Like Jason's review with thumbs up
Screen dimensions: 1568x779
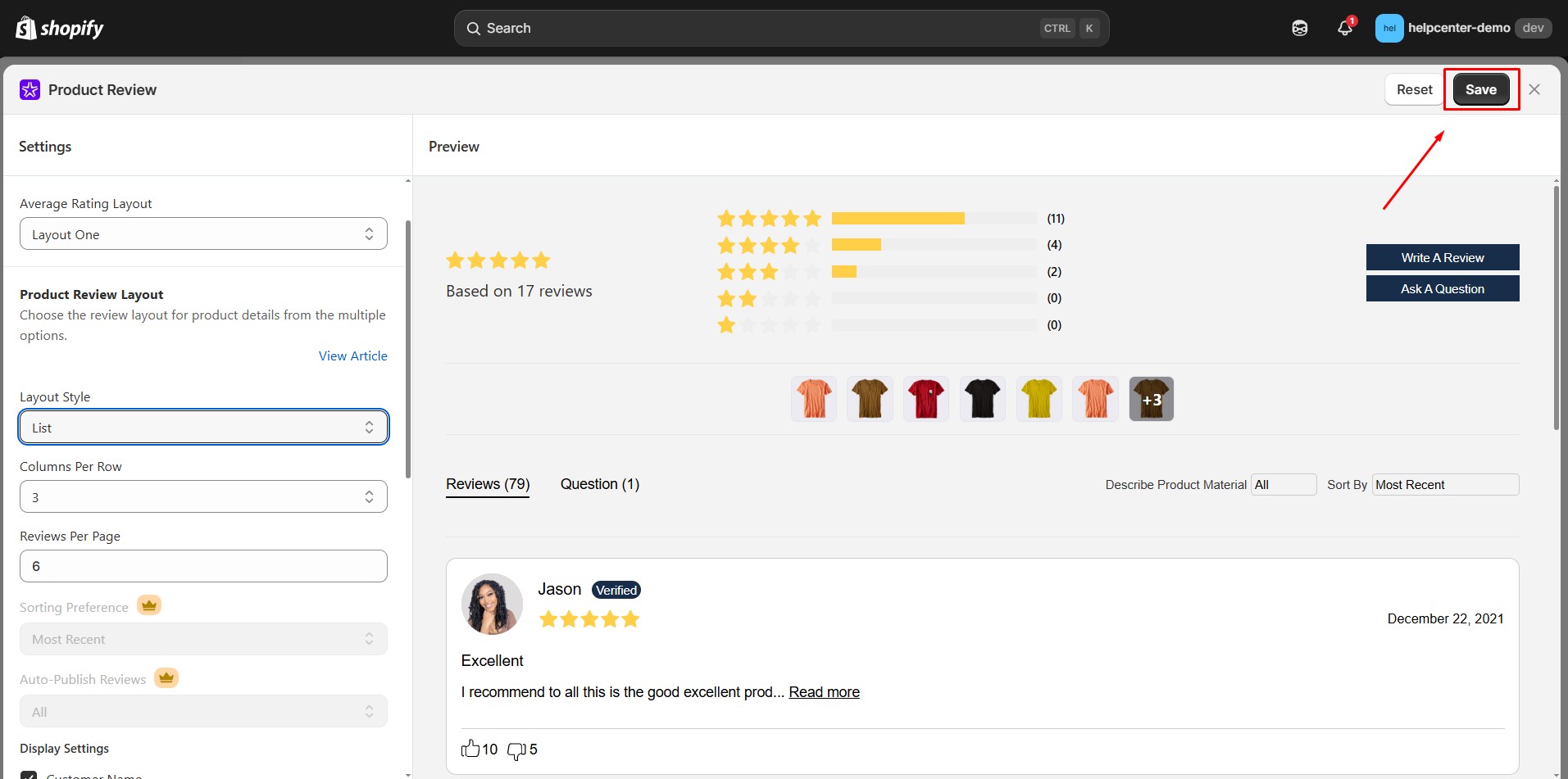tap(470, 749)
